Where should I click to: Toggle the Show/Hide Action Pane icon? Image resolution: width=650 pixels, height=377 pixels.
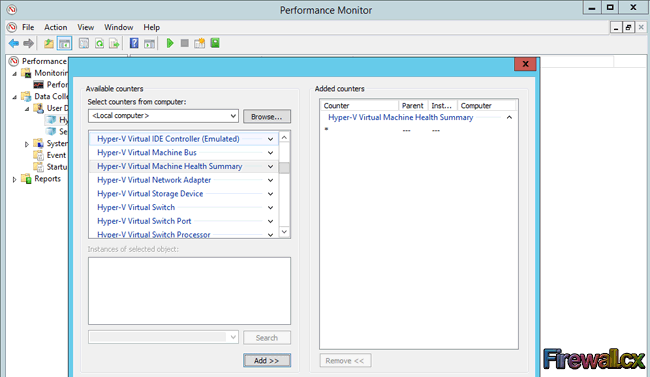[x=149, y=43]
